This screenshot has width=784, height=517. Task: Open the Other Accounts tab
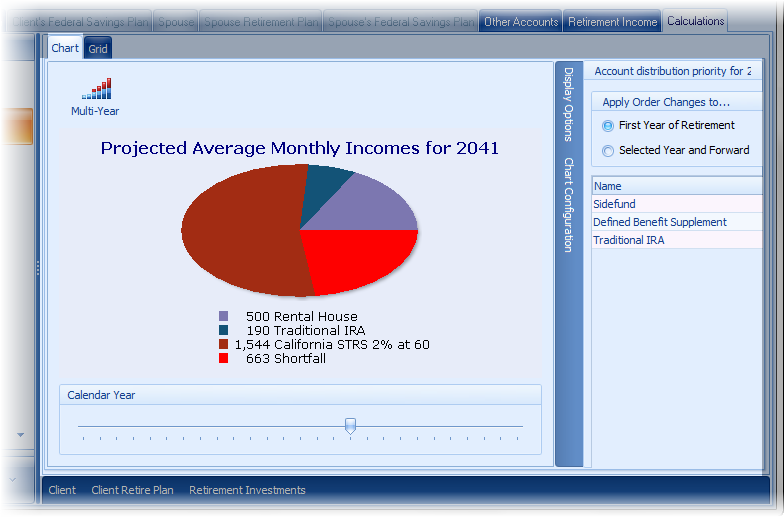point(521,22)
